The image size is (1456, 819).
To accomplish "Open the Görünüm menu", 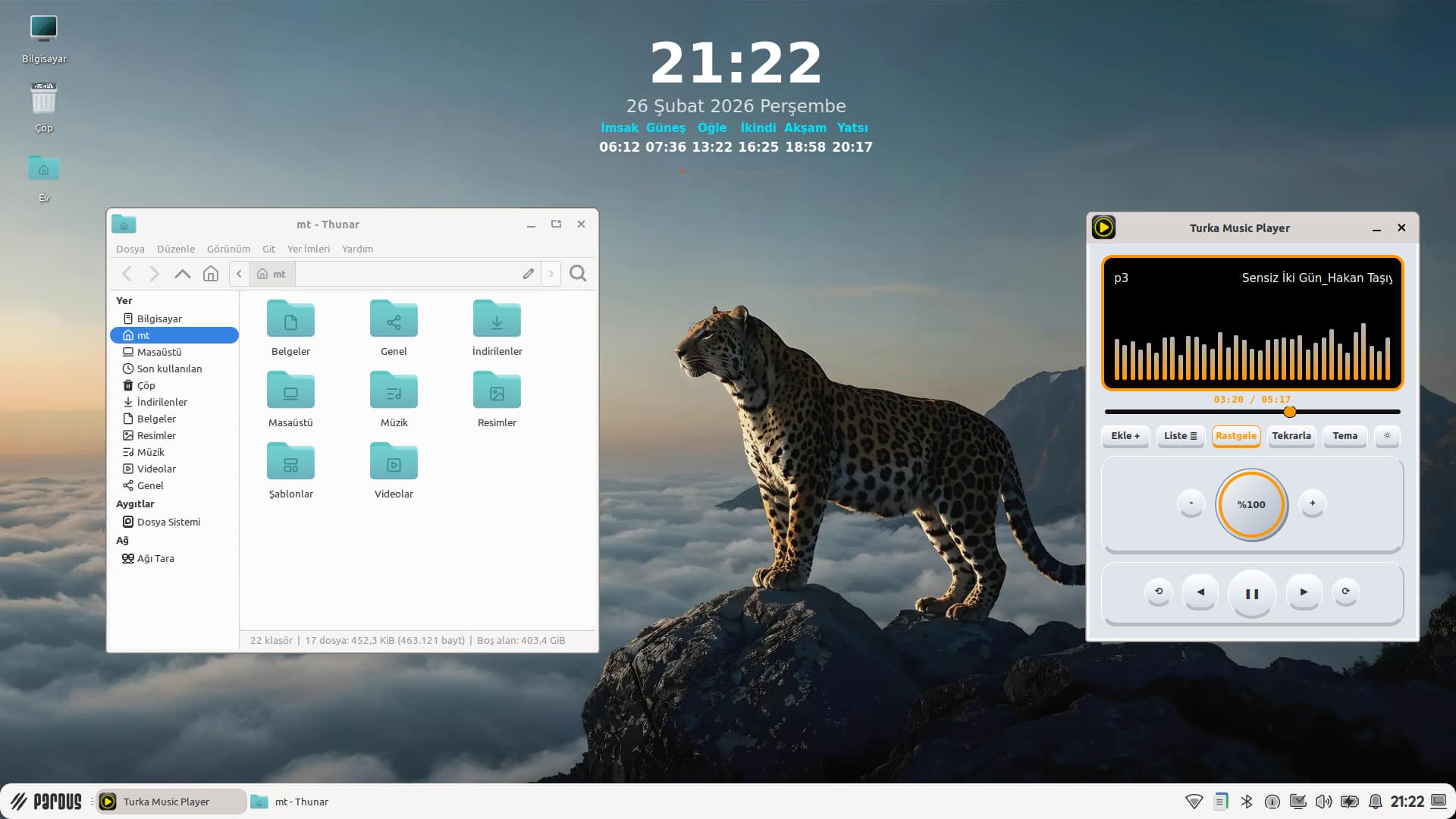I will (228, 249).
